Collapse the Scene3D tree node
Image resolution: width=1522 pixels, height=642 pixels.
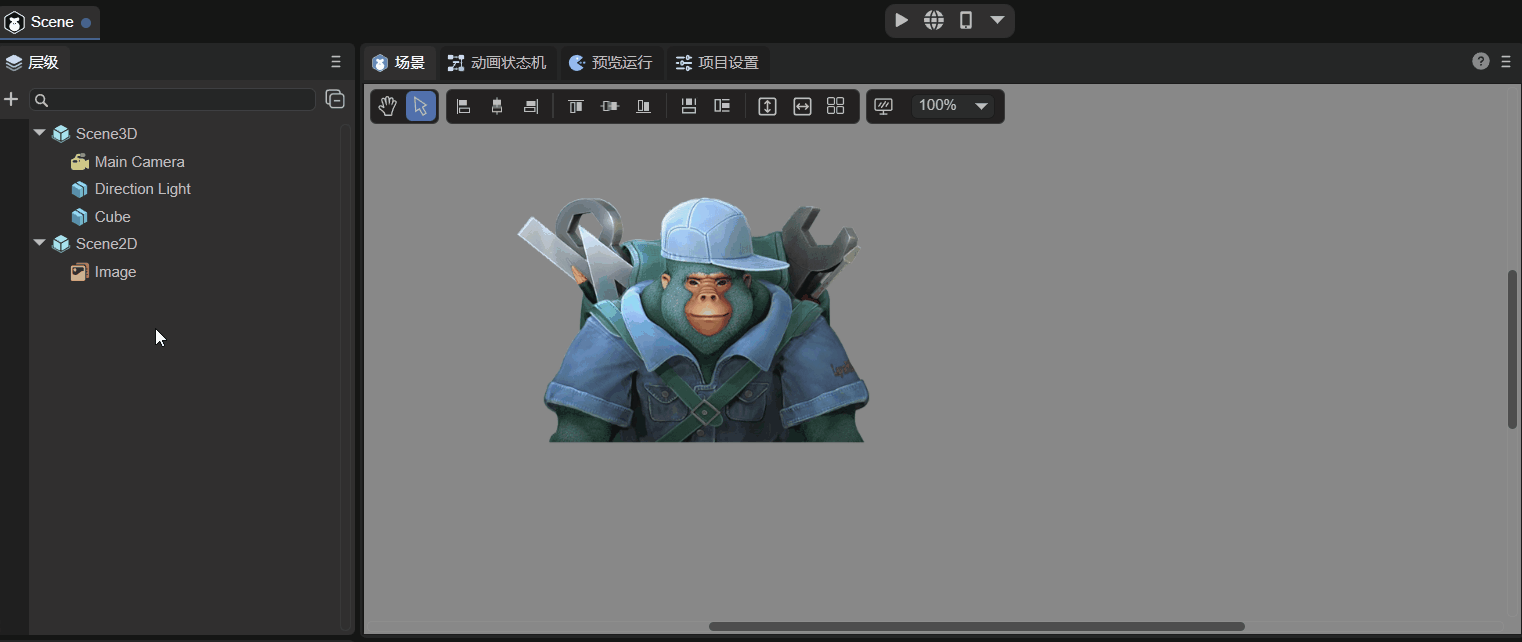39,133
